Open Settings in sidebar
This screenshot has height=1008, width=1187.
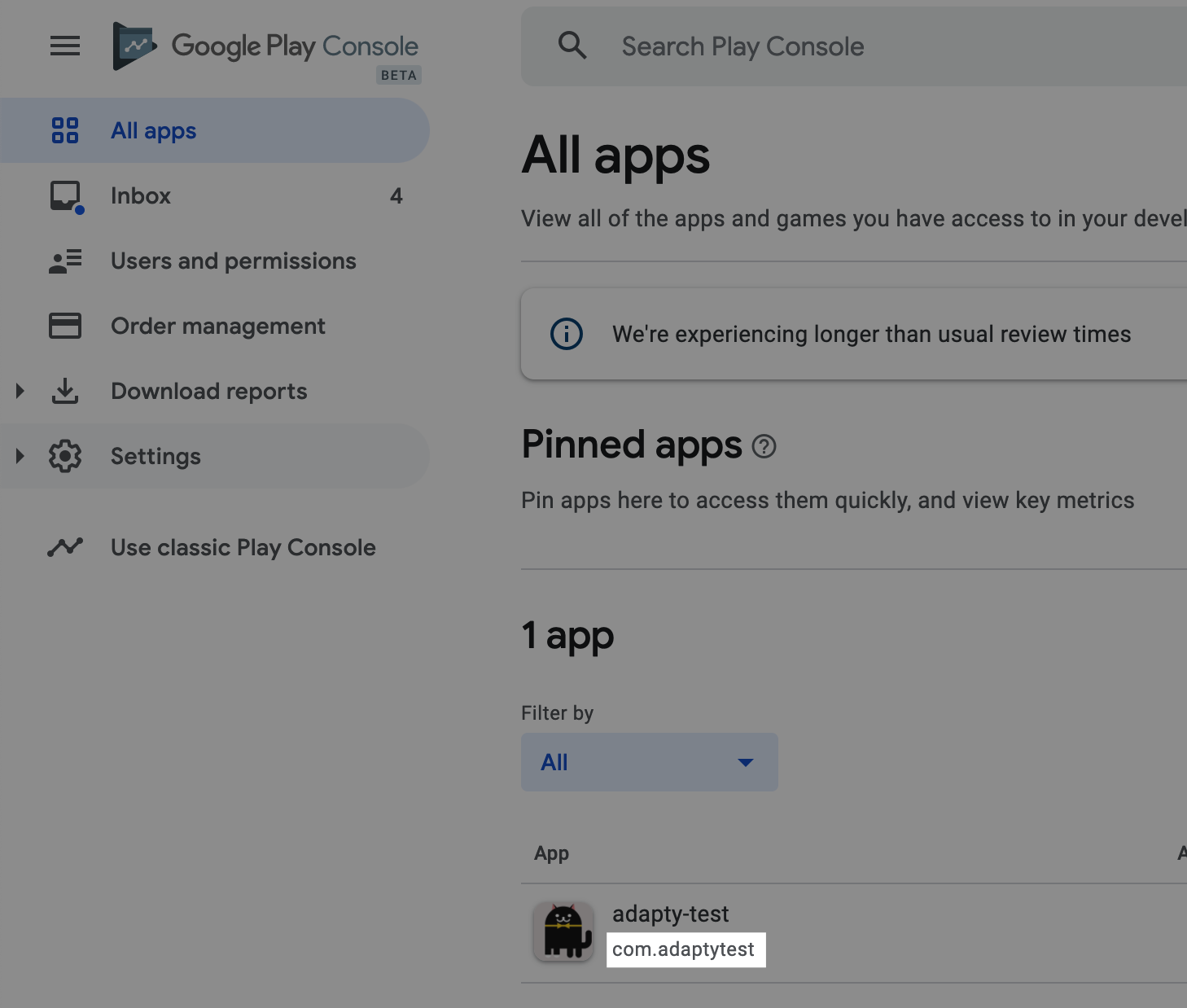(x=215, y=456)
